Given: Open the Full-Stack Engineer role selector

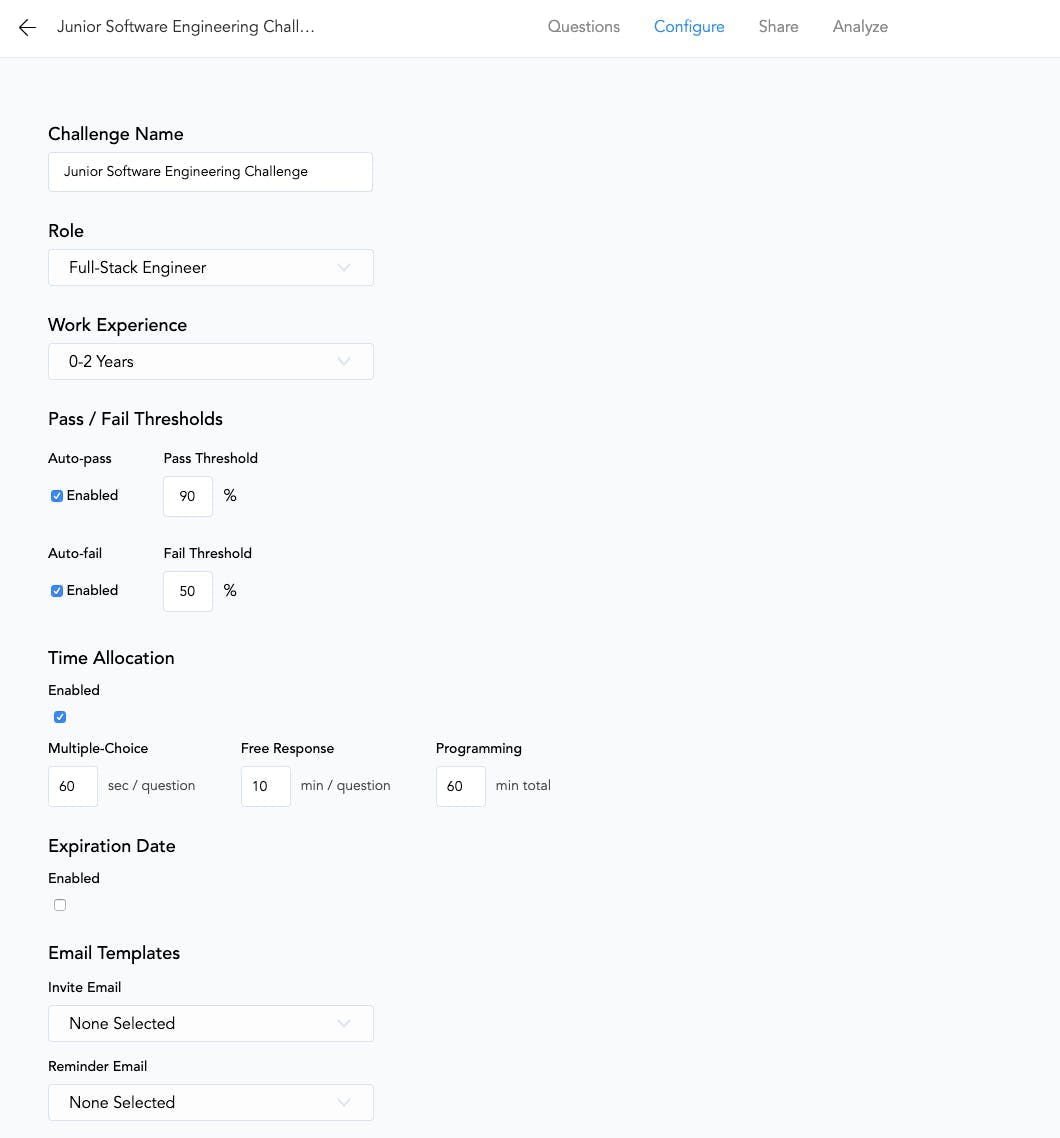Looking at the screenshot, I should point(210,267).
